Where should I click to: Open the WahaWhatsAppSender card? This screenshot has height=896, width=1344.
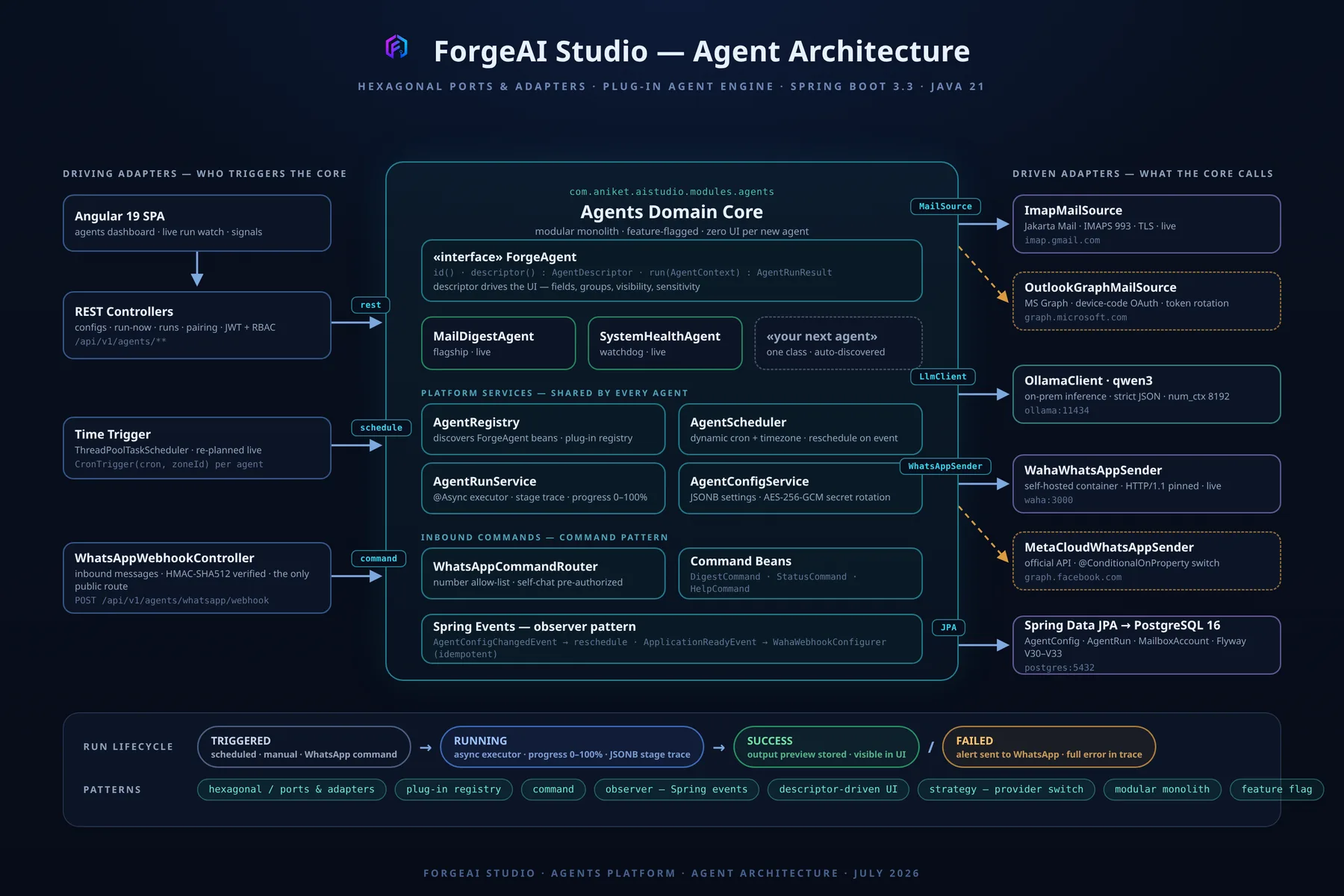(1147, 484)
